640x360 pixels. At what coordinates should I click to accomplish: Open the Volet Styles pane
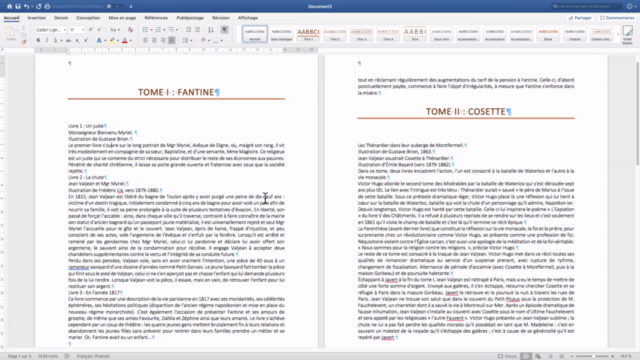(x=627, y=35)
